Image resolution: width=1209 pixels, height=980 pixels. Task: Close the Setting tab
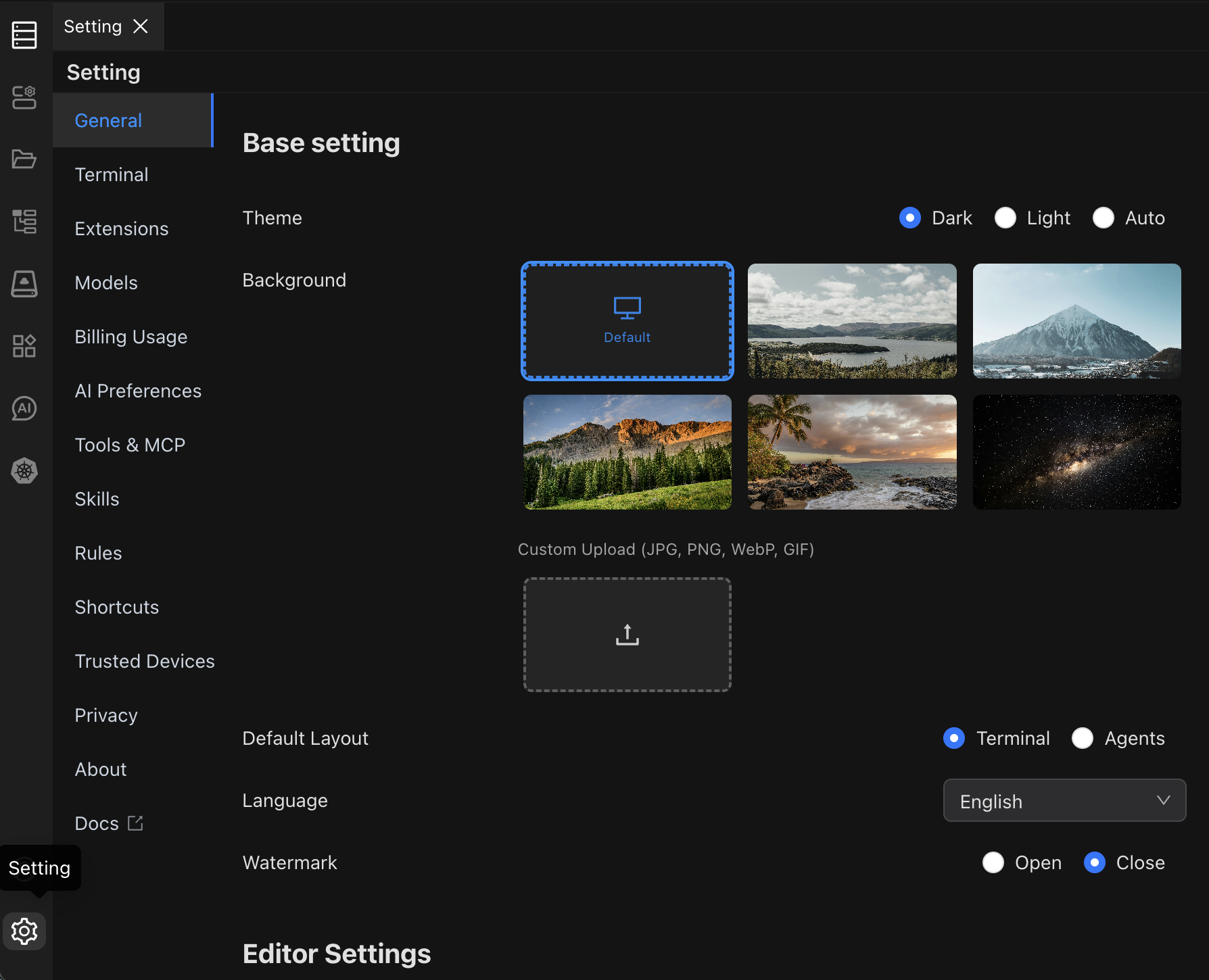141,26
